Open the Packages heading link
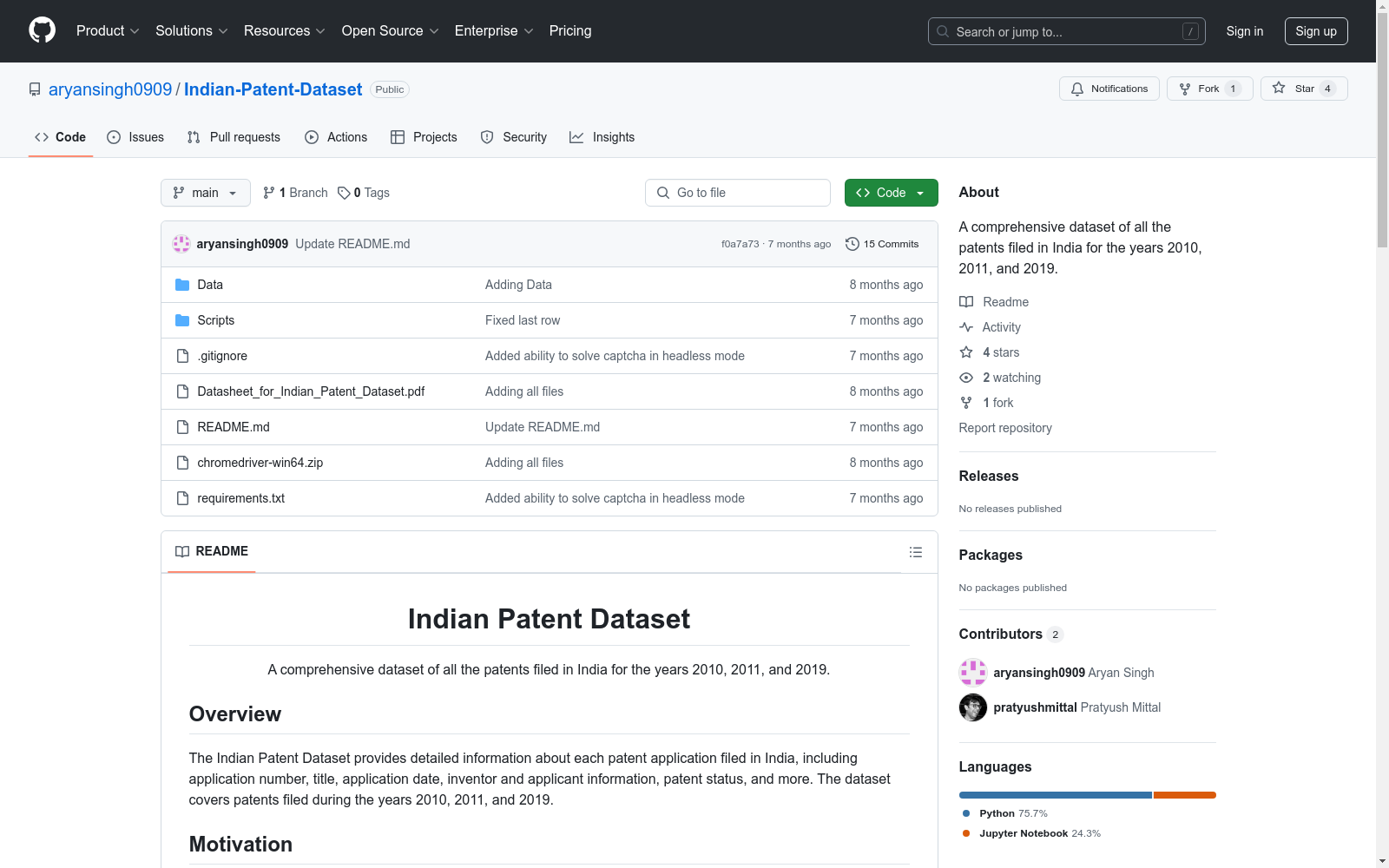The width and height of the screenshot is (1389, 868). pos(991,555)
